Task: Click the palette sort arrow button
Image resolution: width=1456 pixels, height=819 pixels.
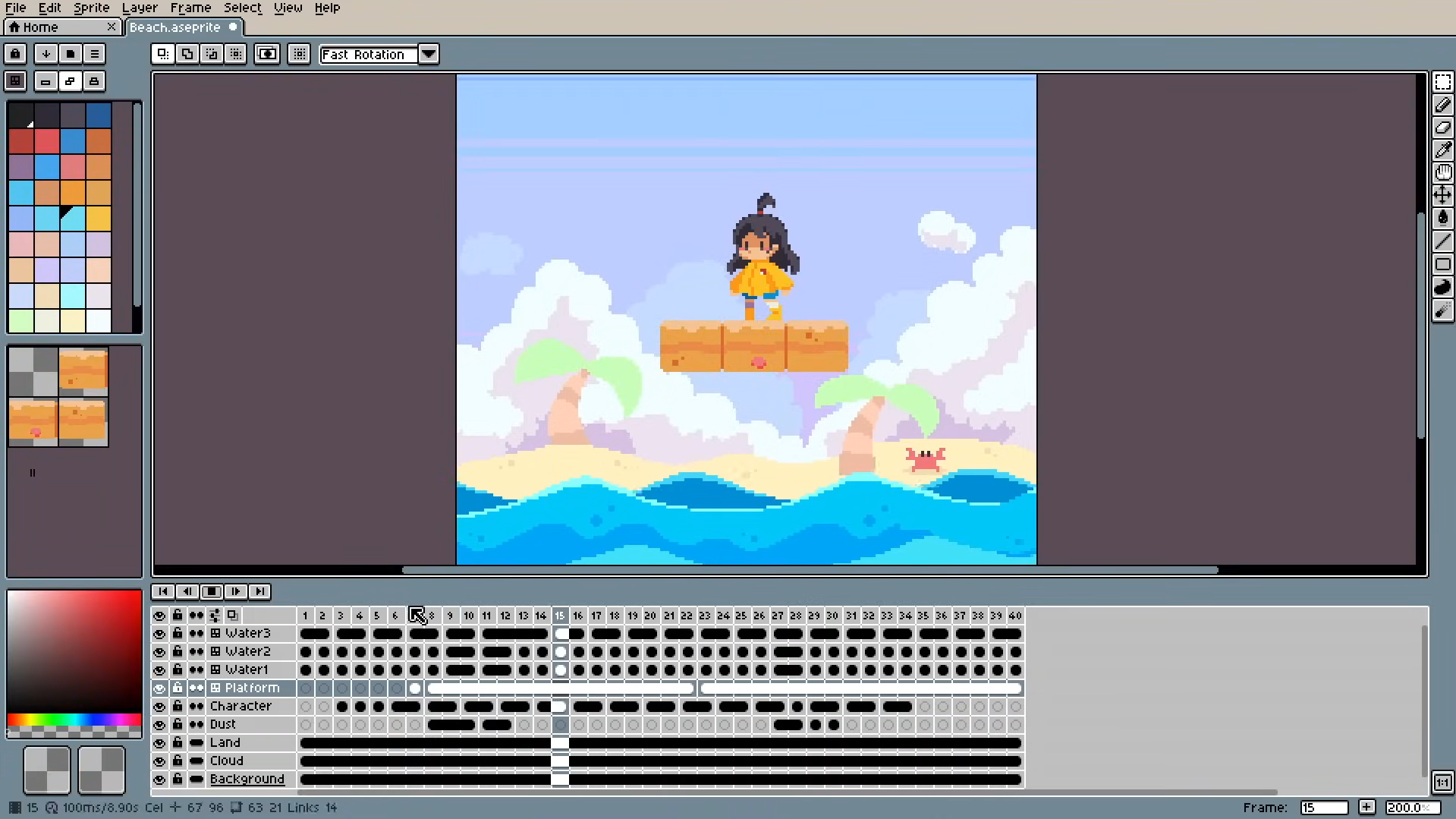Action: pyautogui.click(x=46, y=54)
